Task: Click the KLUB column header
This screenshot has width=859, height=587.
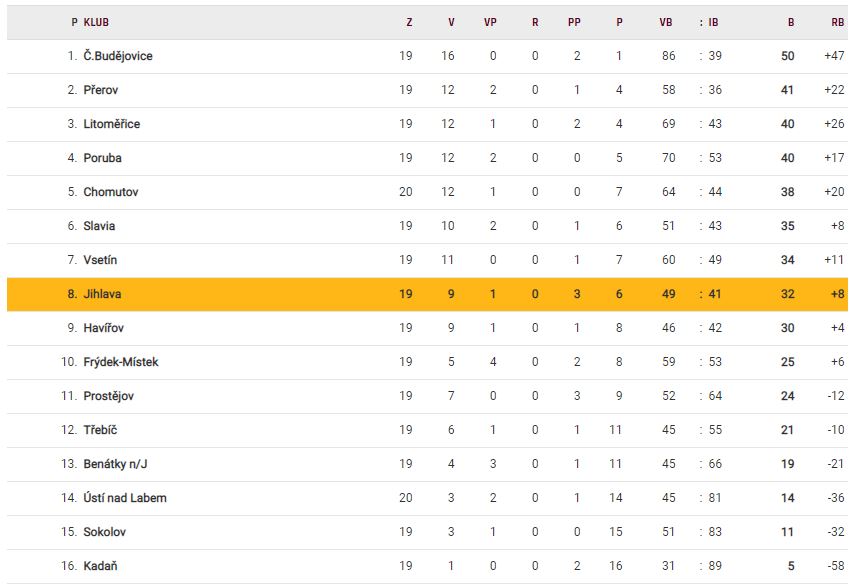Action: tap(97, 22)
